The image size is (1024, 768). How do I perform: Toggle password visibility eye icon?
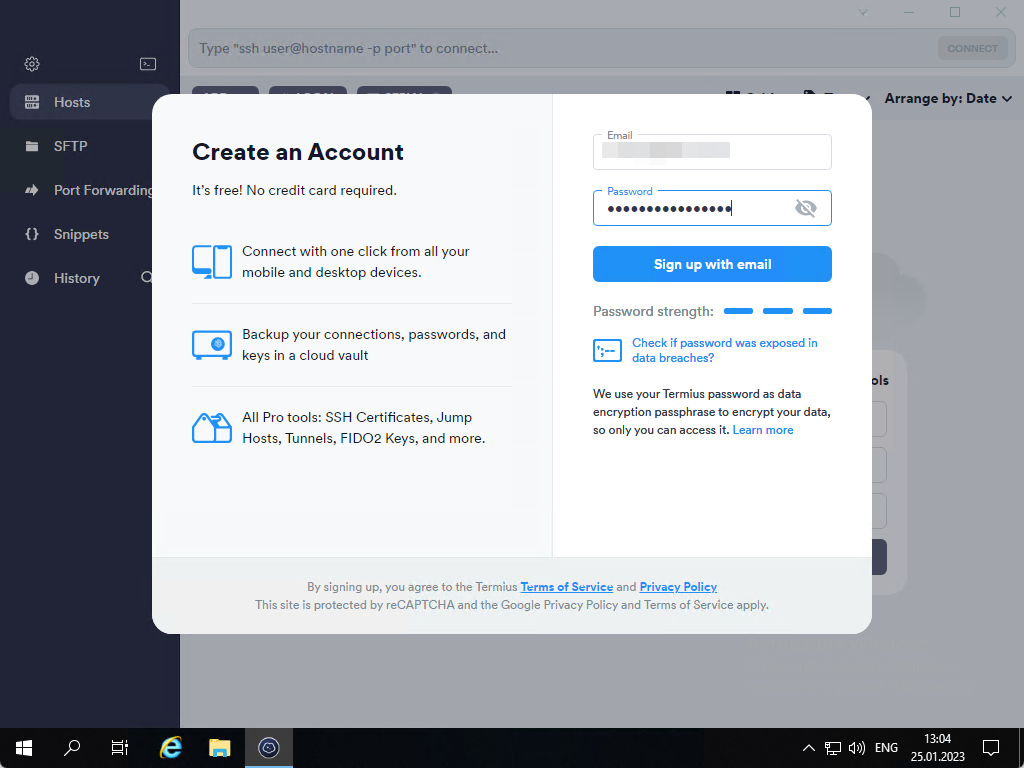(x=805, y=208)
